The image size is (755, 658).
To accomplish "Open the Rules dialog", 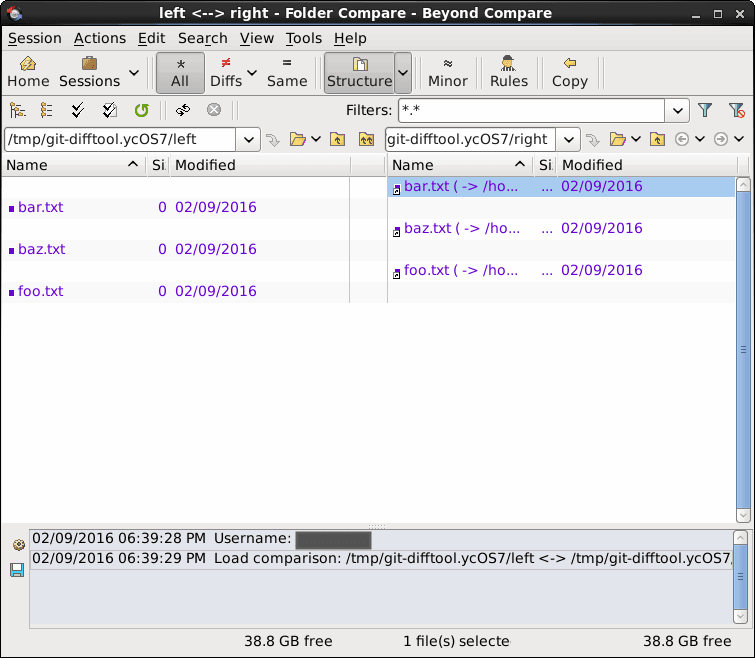I will click(508, 73).
